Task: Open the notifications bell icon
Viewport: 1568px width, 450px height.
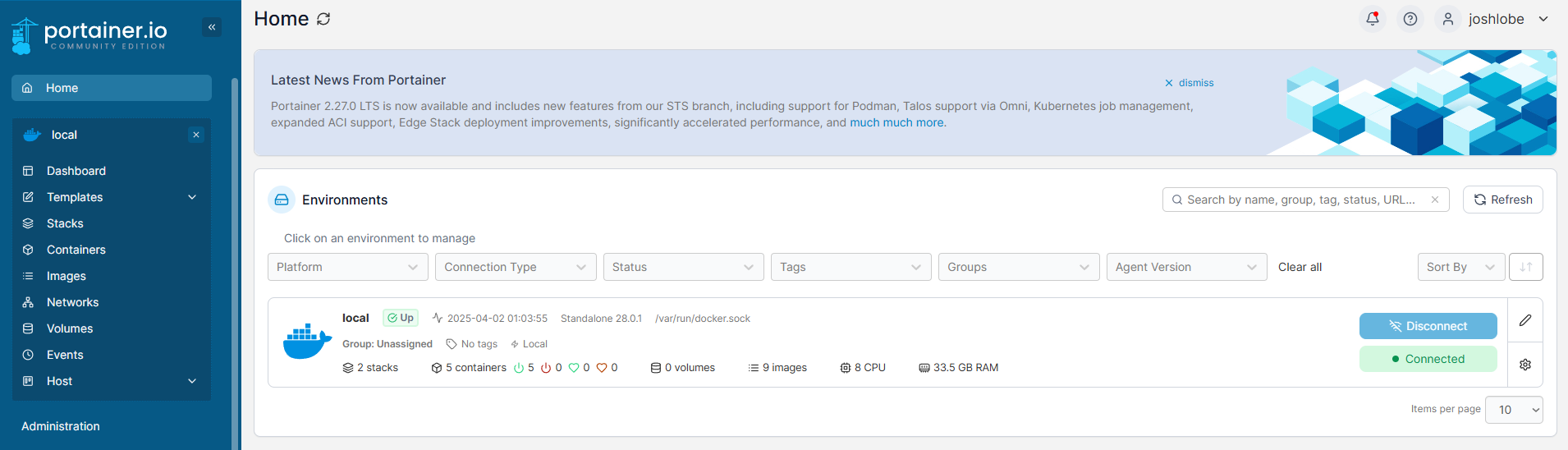Action: [x=1373, y=19]
